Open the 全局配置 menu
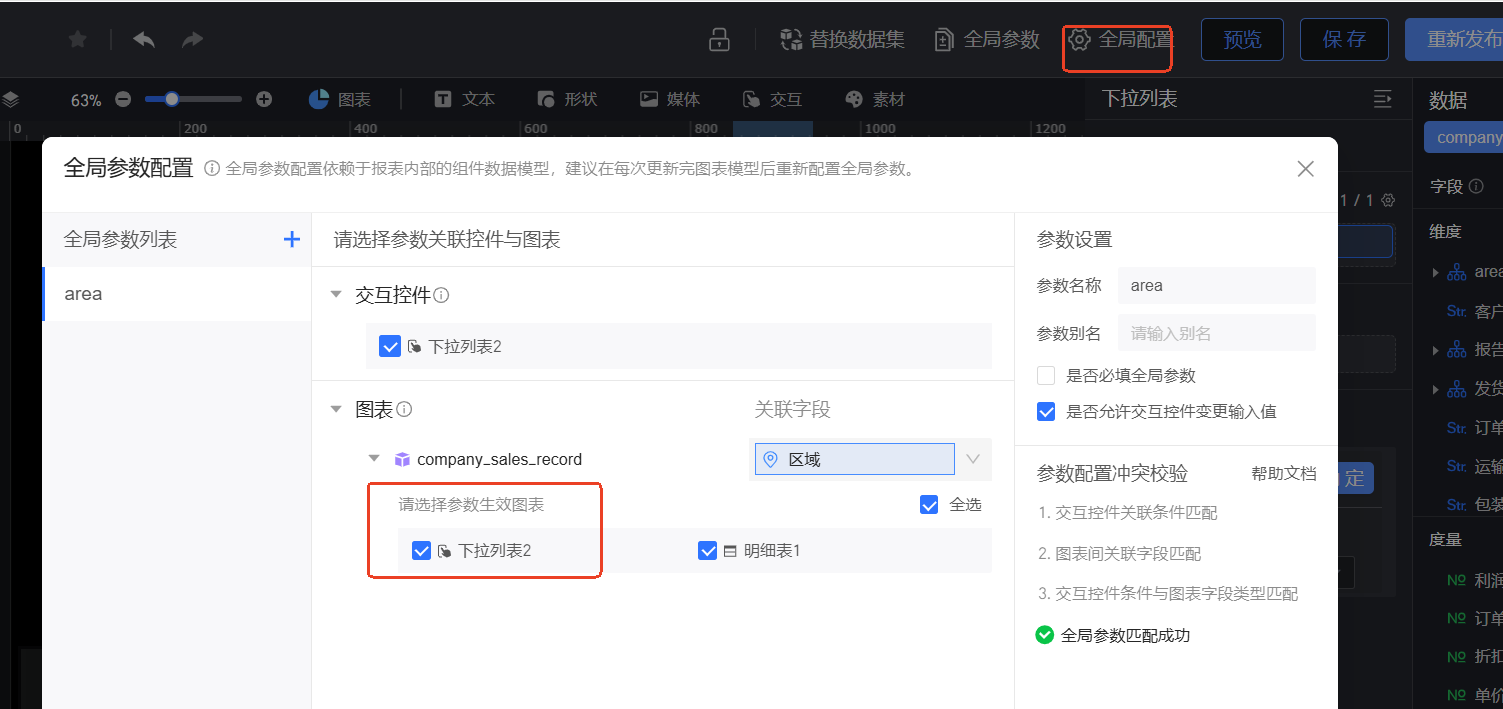Screen dimensions: 1503x709 click(x=1121, y=40)
